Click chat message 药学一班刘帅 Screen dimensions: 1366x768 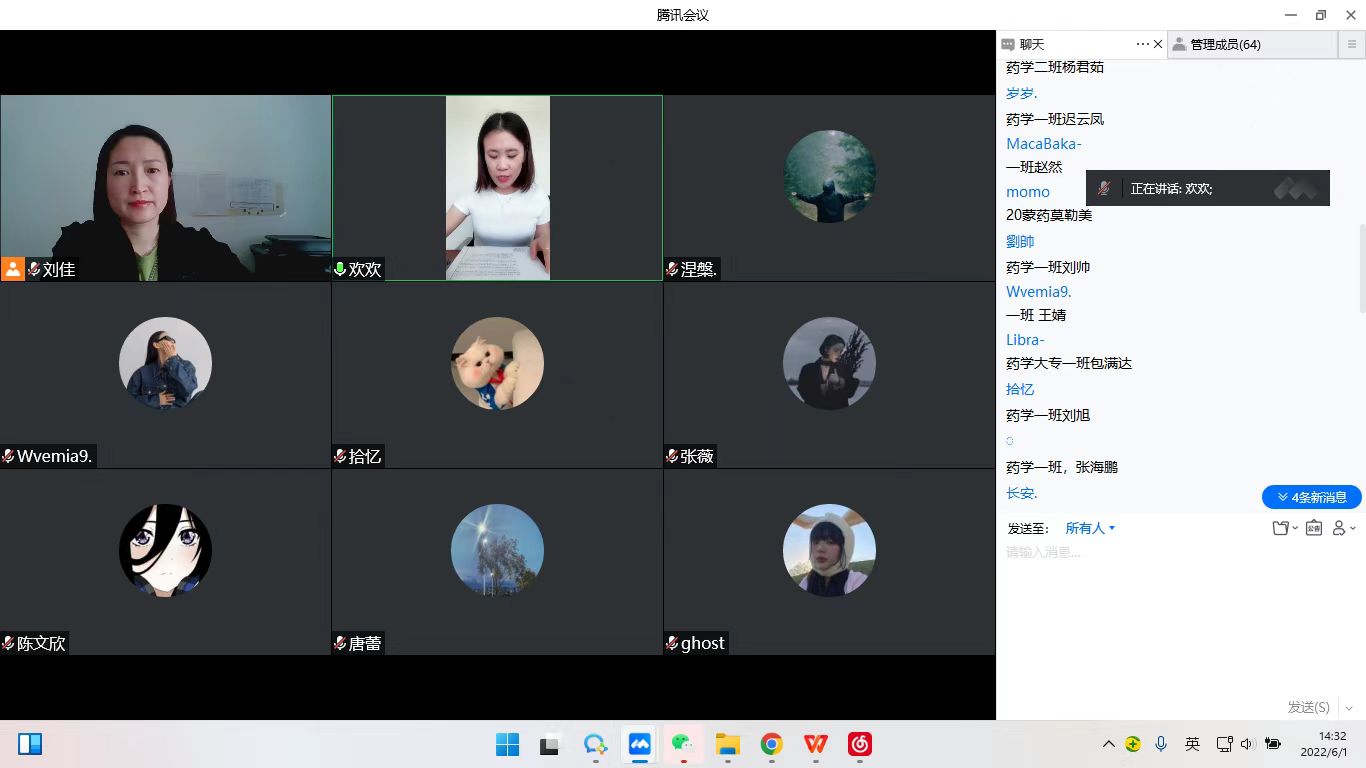click(1048, 267)
